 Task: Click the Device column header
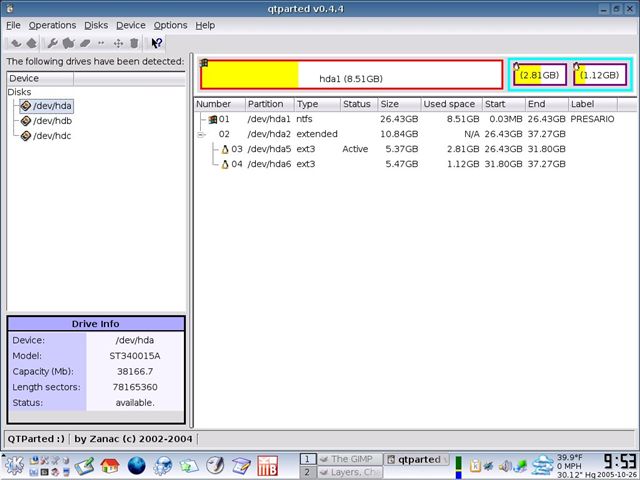pos(40,78)
